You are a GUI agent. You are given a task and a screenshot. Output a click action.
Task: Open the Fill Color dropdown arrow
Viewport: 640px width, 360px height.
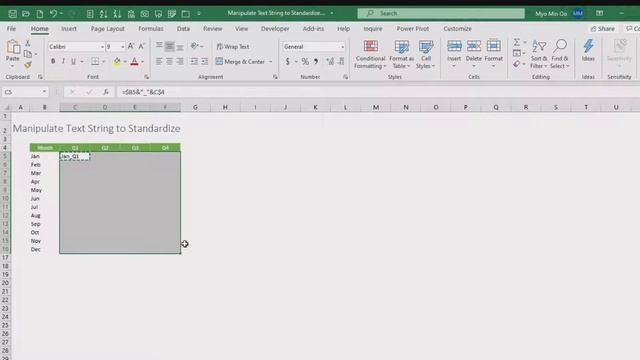point(124,62)
